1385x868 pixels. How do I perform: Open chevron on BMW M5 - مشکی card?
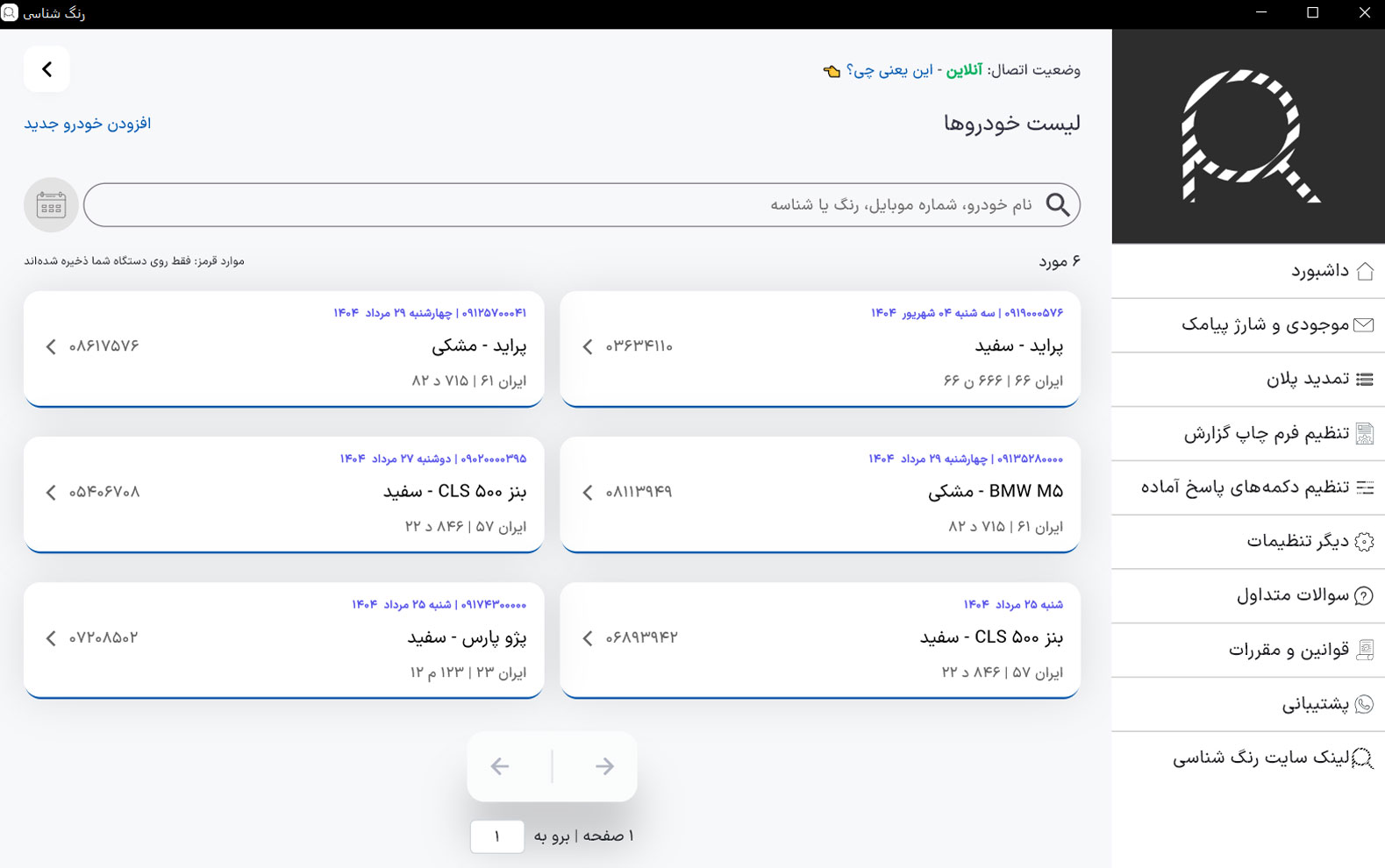tap(588, 493)
